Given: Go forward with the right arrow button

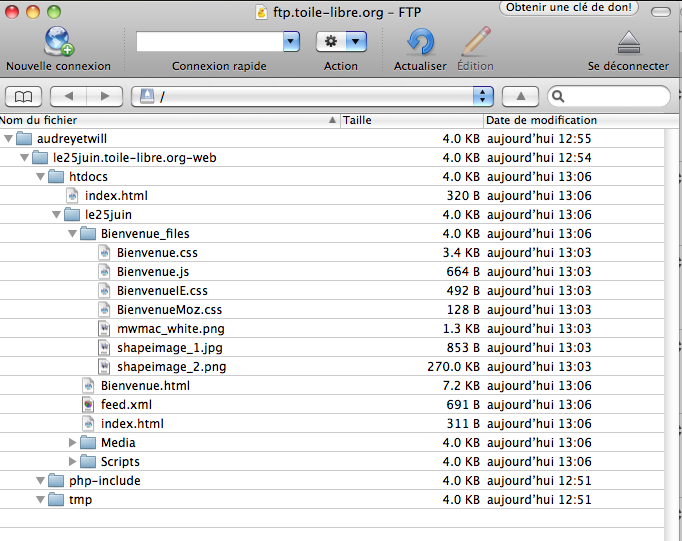Looking at the screenshot, I should coord(104,96).
